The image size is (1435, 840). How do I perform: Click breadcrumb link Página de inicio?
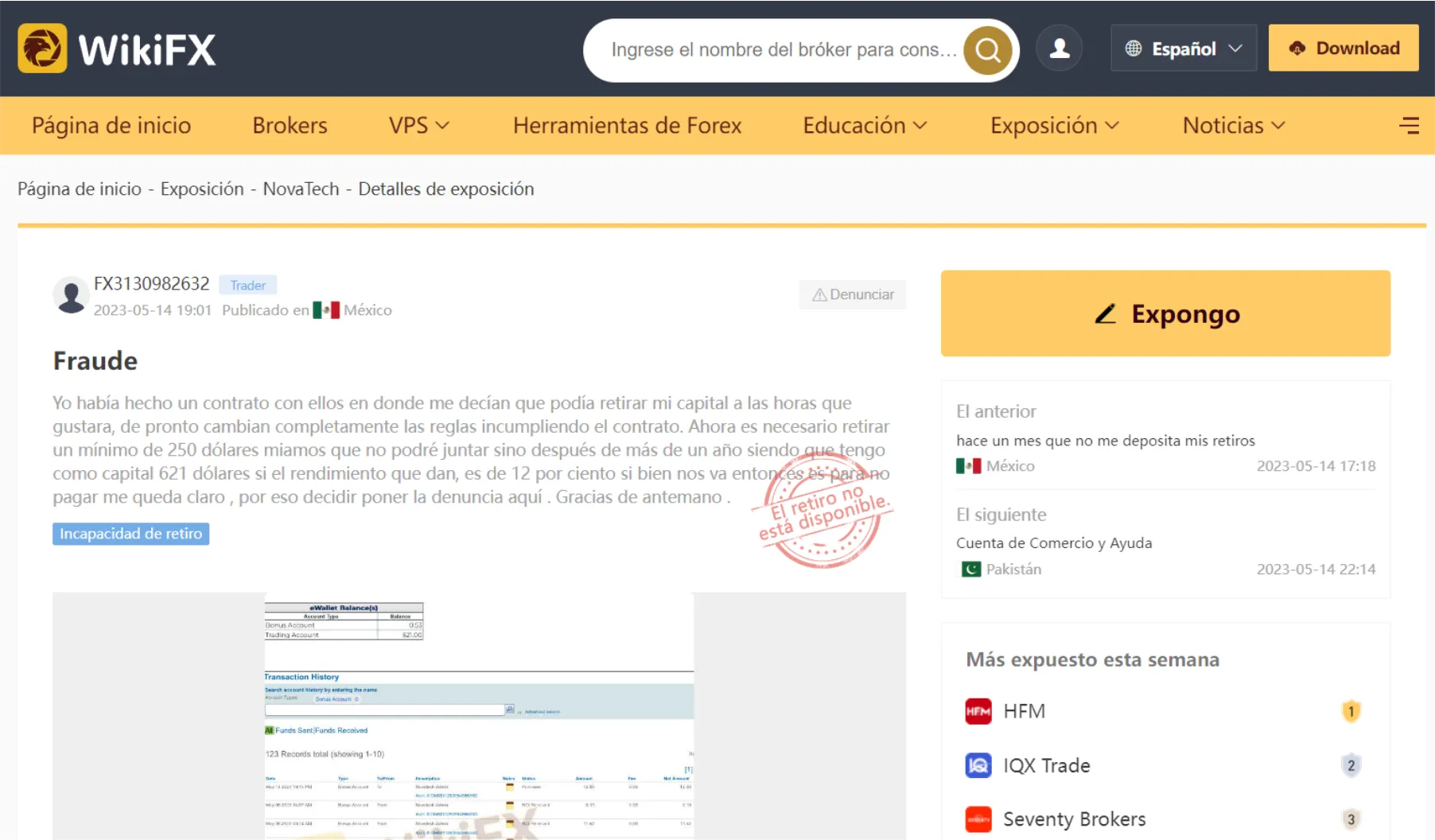pos(80,189)
